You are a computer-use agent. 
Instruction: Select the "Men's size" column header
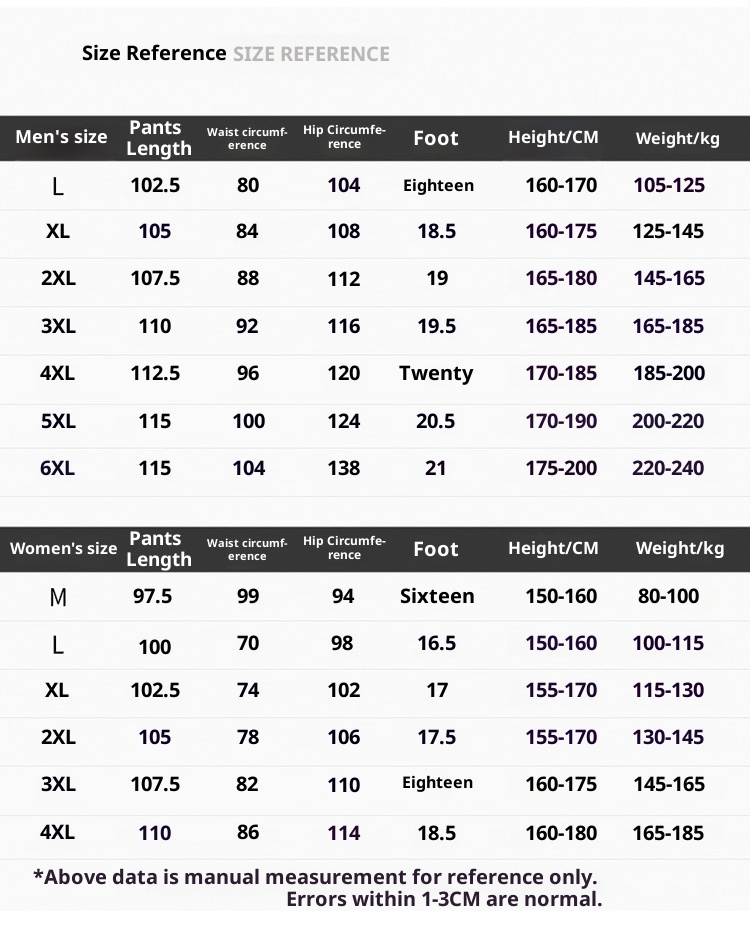point(61,137)
